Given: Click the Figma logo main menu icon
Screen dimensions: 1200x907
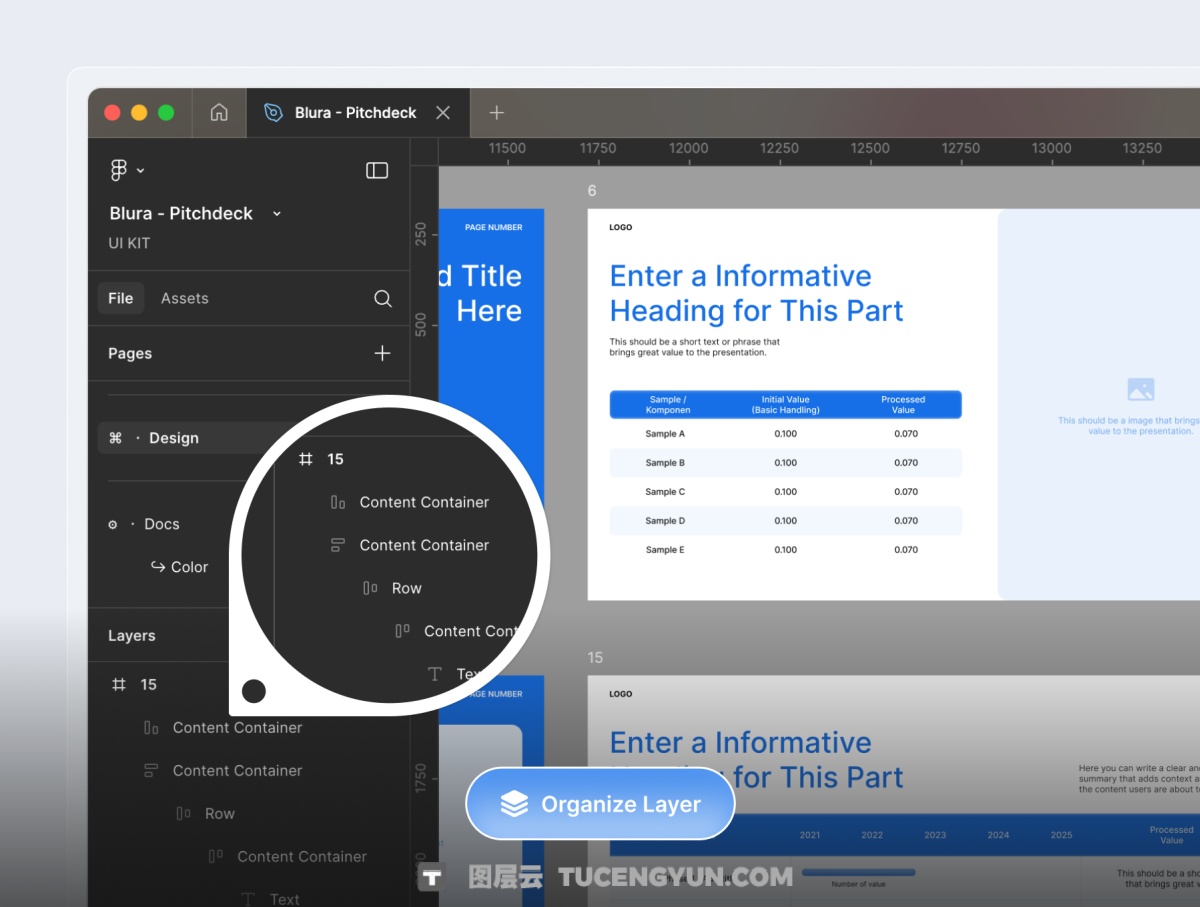Looking at the screenshot, I should [x=119, y=170].
